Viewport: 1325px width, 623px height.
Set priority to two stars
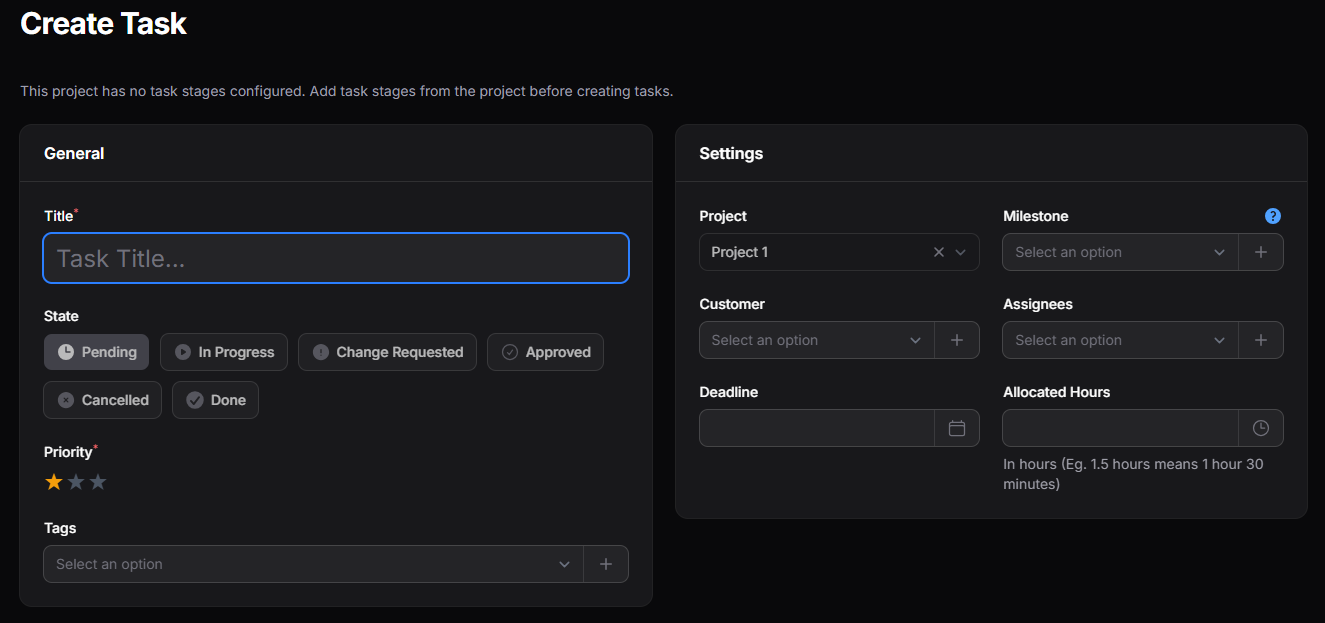[x=76, y=482]
